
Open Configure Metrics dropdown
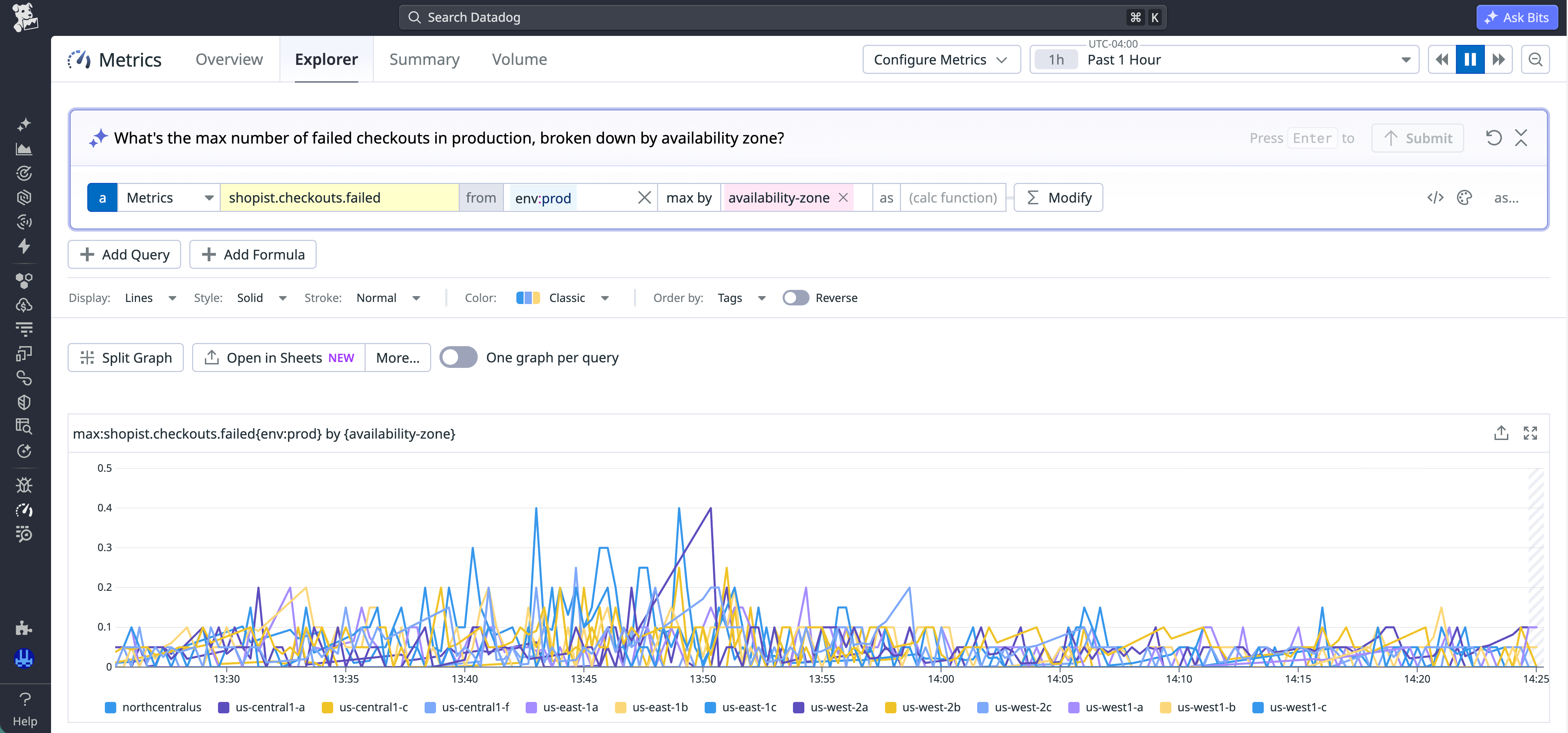click(x=941, y=59)
